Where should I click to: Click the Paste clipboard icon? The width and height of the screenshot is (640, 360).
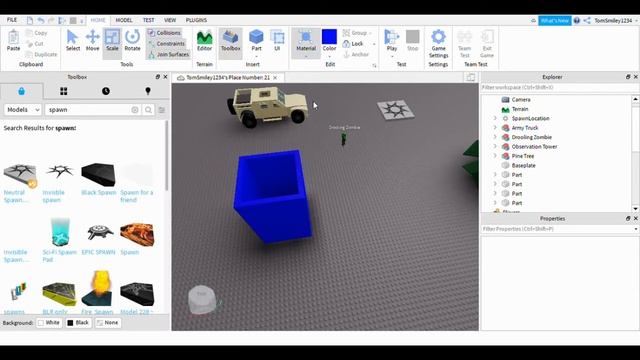tap(13, 40)
